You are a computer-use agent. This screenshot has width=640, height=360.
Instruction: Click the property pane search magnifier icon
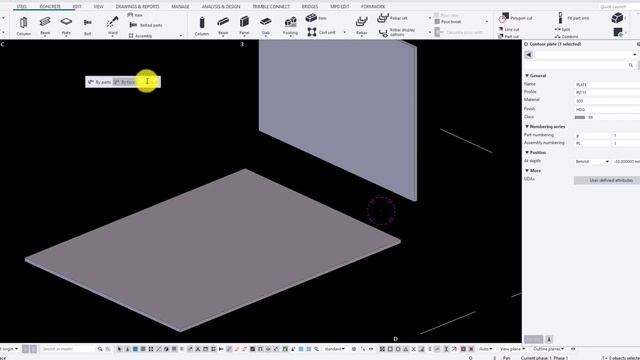coord(631,65)
